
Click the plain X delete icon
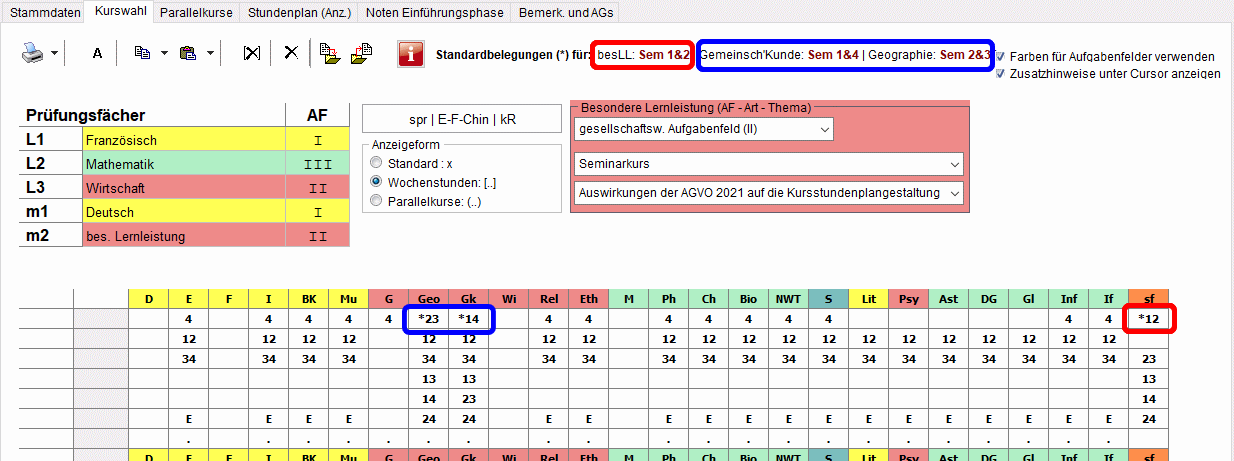[x=291, y=53]
